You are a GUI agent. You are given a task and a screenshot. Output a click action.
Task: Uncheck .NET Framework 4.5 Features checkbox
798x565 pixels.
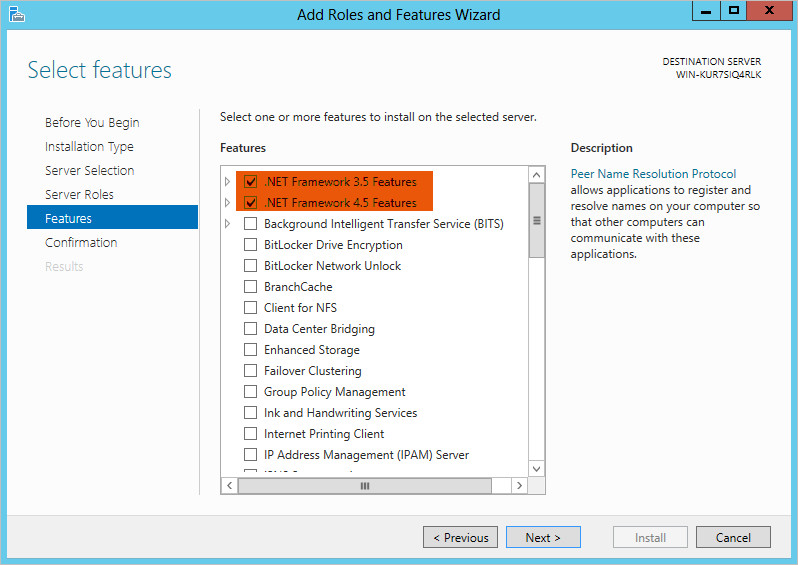click(251, 203)
